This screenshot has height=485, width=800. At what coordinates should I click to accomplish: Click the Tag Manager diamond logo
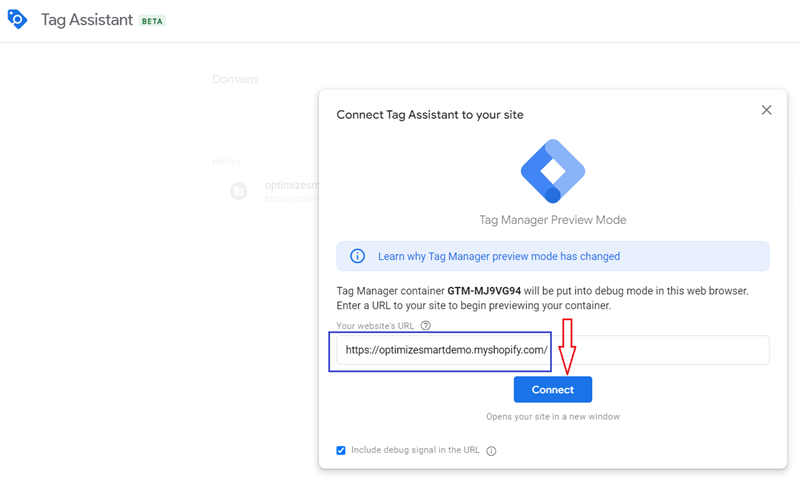(x=553, y=171)
